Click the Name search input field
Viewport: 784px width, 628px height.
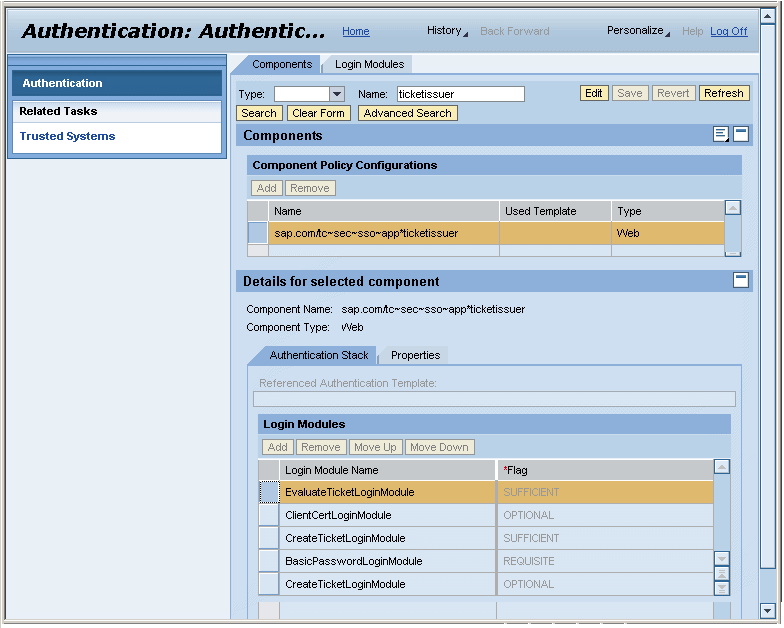coord(460,94)
